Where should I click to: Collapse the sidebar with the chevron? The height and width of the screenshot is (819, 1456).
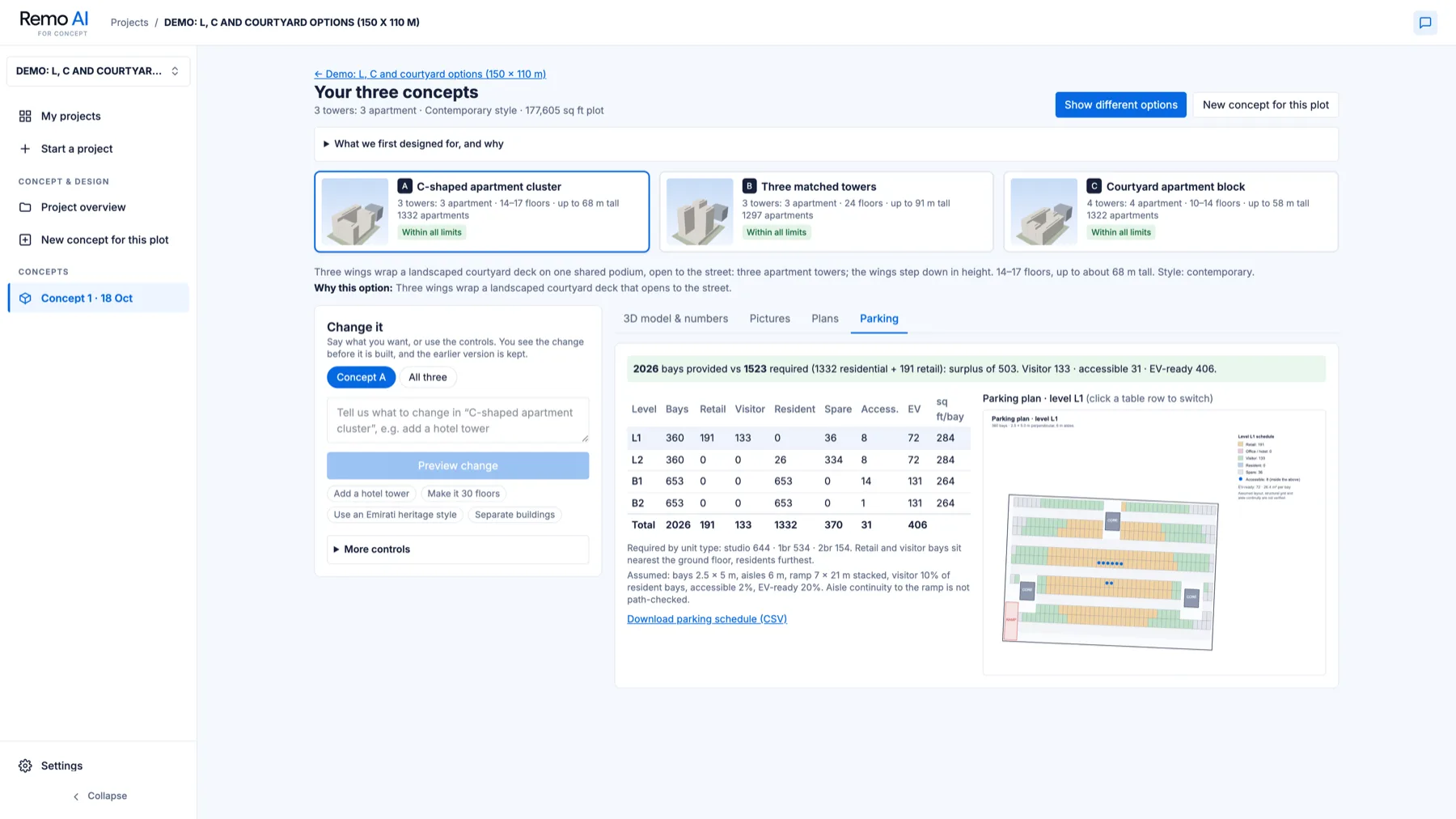click(76, 796)
